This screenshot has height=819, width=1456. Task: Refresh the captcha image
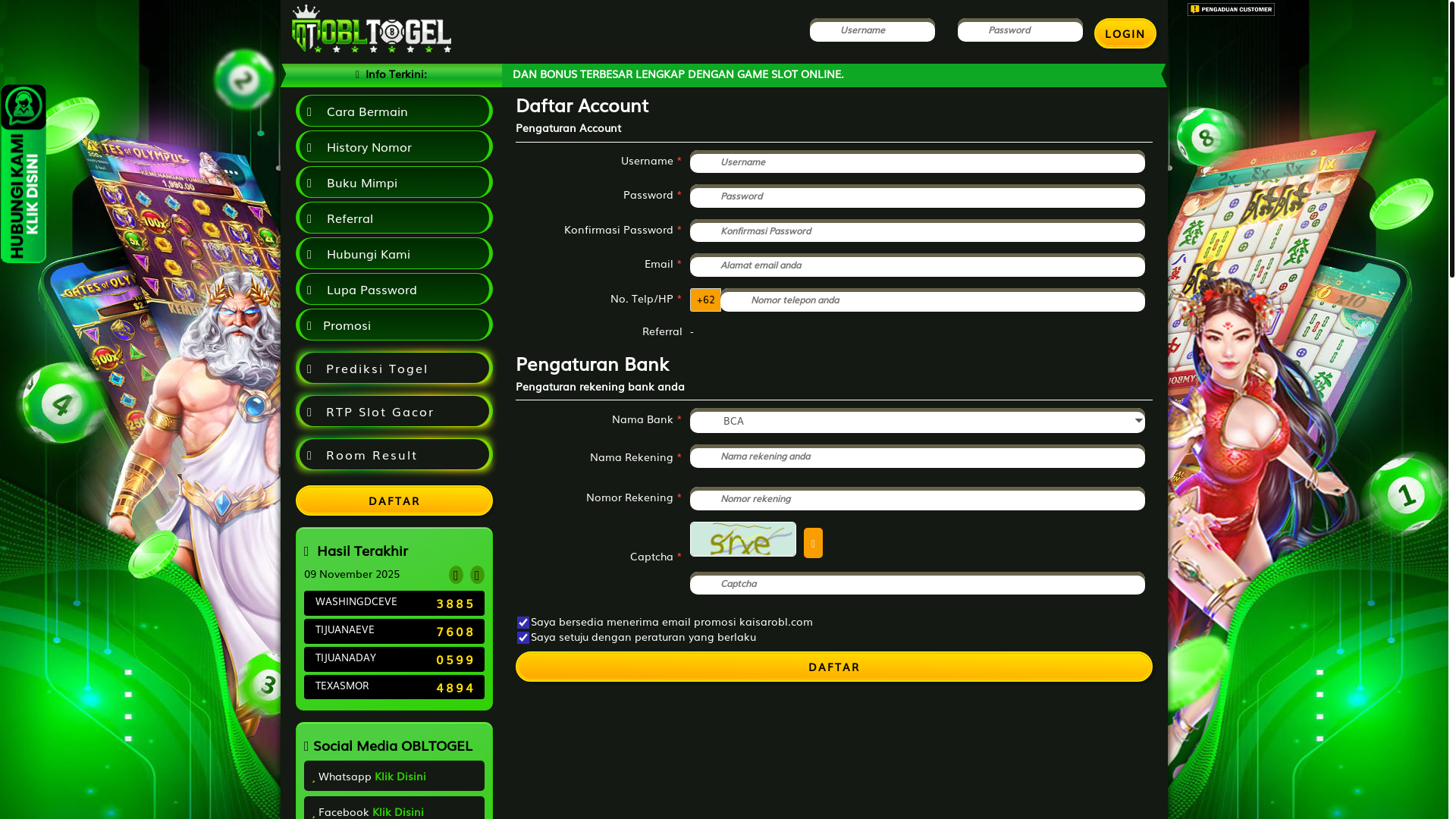click(813, 543)
